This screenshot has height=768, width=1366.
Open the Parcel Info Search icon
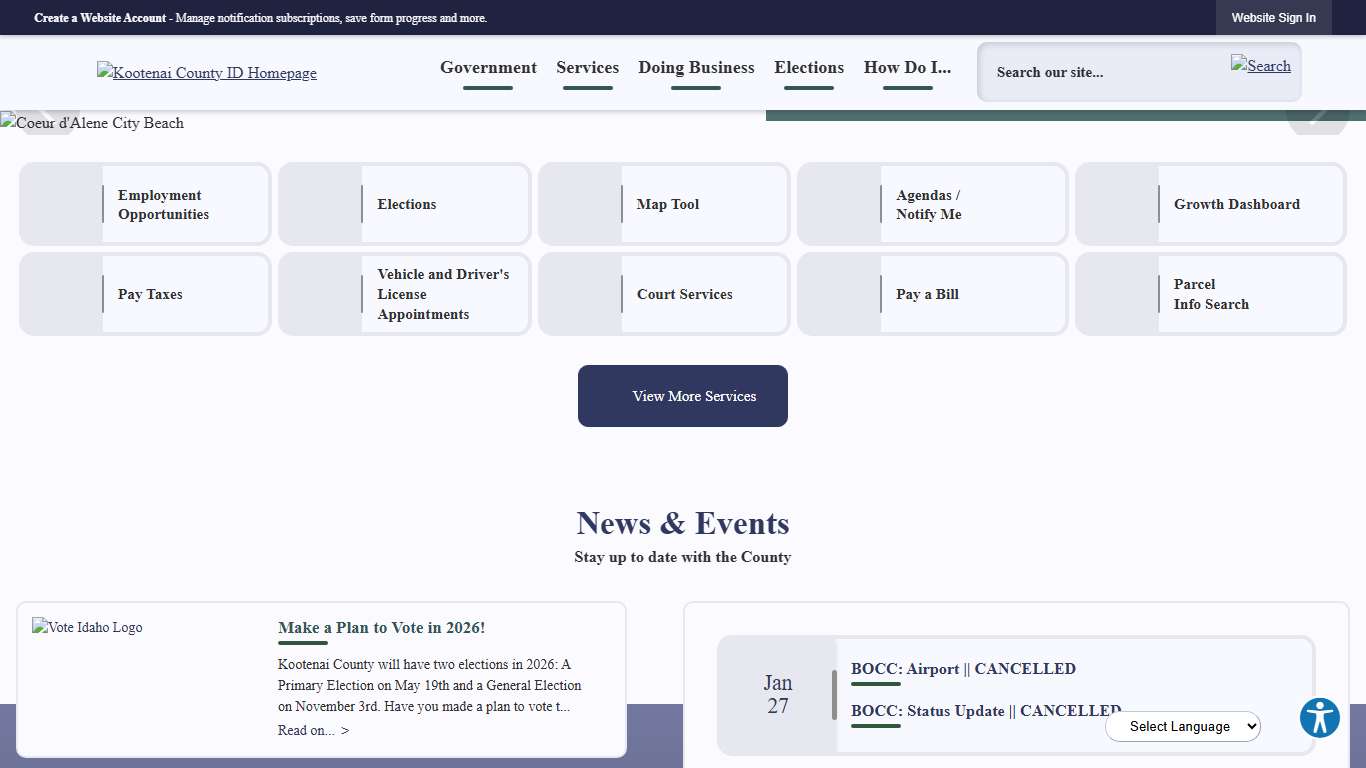pyautogui.click(x=1210, y=294)
